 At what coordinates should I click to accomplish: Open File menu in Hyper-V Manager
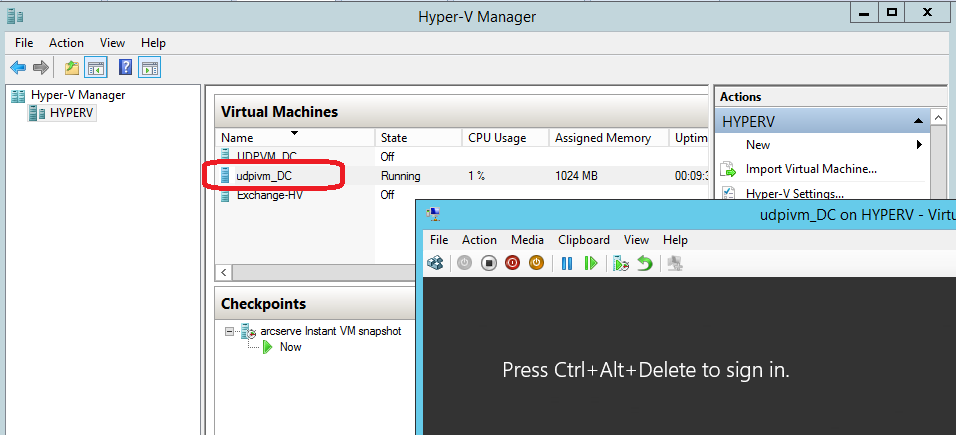[x=24, y=43]
